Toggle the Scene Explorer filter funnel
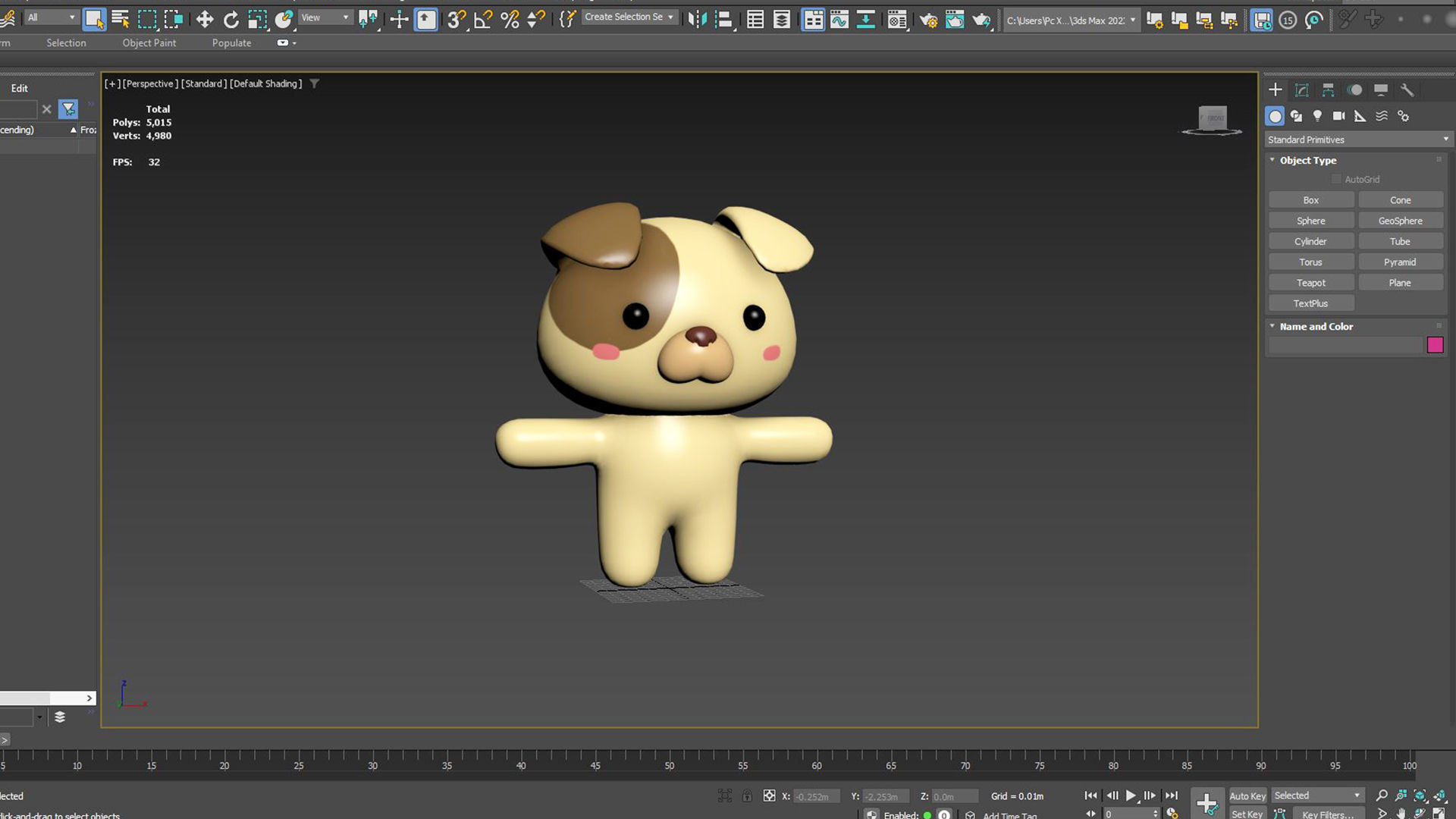This screenshot has width=1456, height=819. 68,109
